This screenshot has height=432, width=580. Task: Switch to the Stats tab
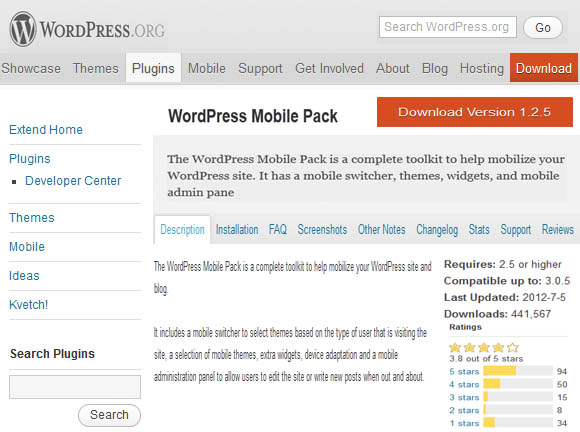click(x=479, y=230)
